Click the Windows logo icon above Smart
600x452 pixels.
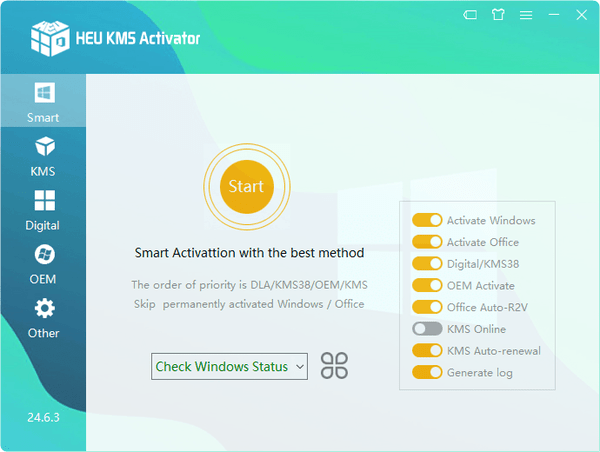pos(44,93)
